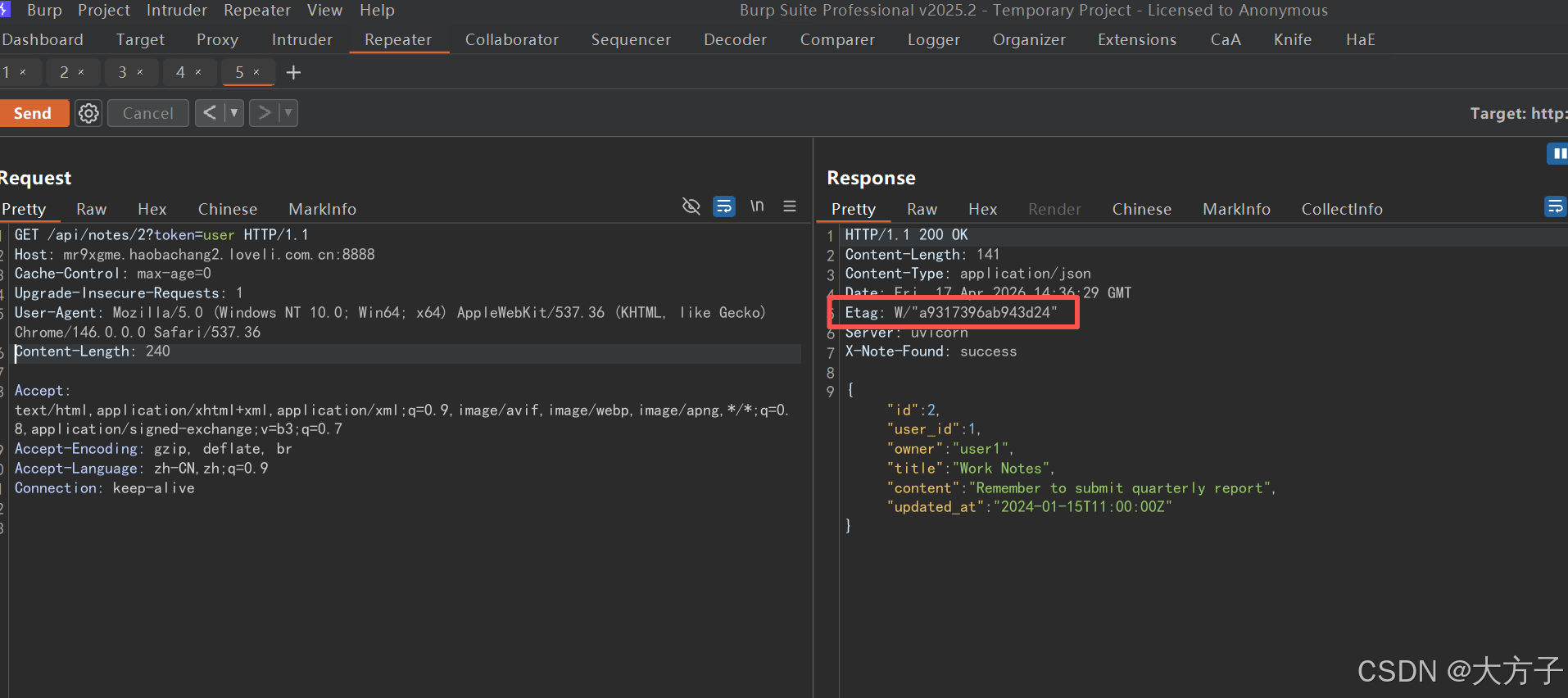
Task: Open the Request panel hamburger menu
Action: pos(790,206)
